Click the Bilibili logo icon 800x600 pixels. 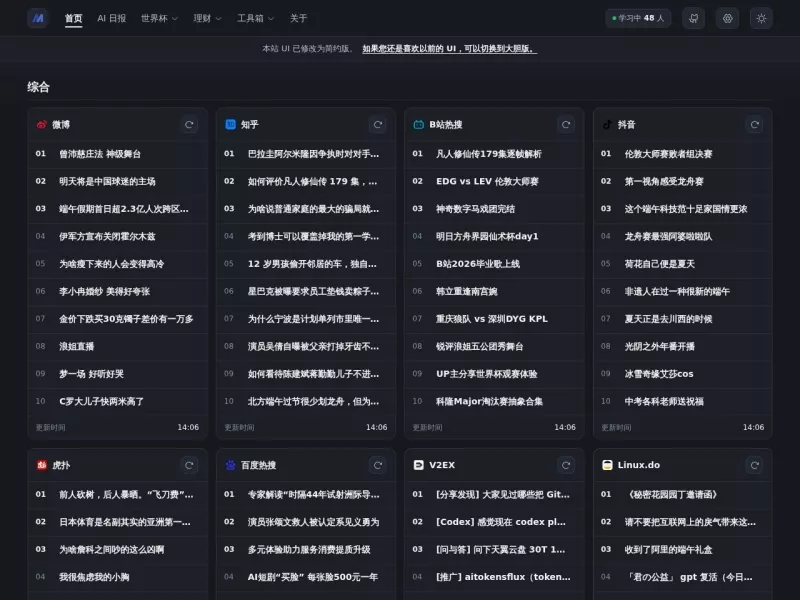click(x=418, y=124)
